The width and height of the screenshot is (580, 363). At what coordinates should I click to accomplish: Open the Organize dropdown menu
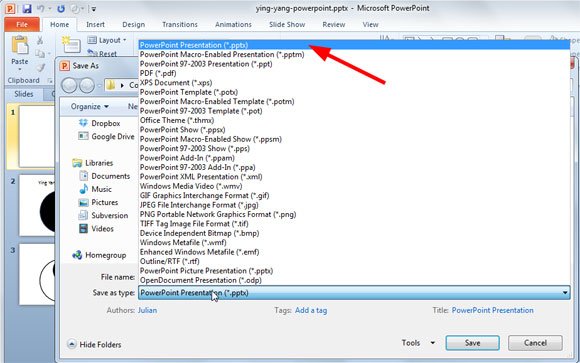[90, 107]
